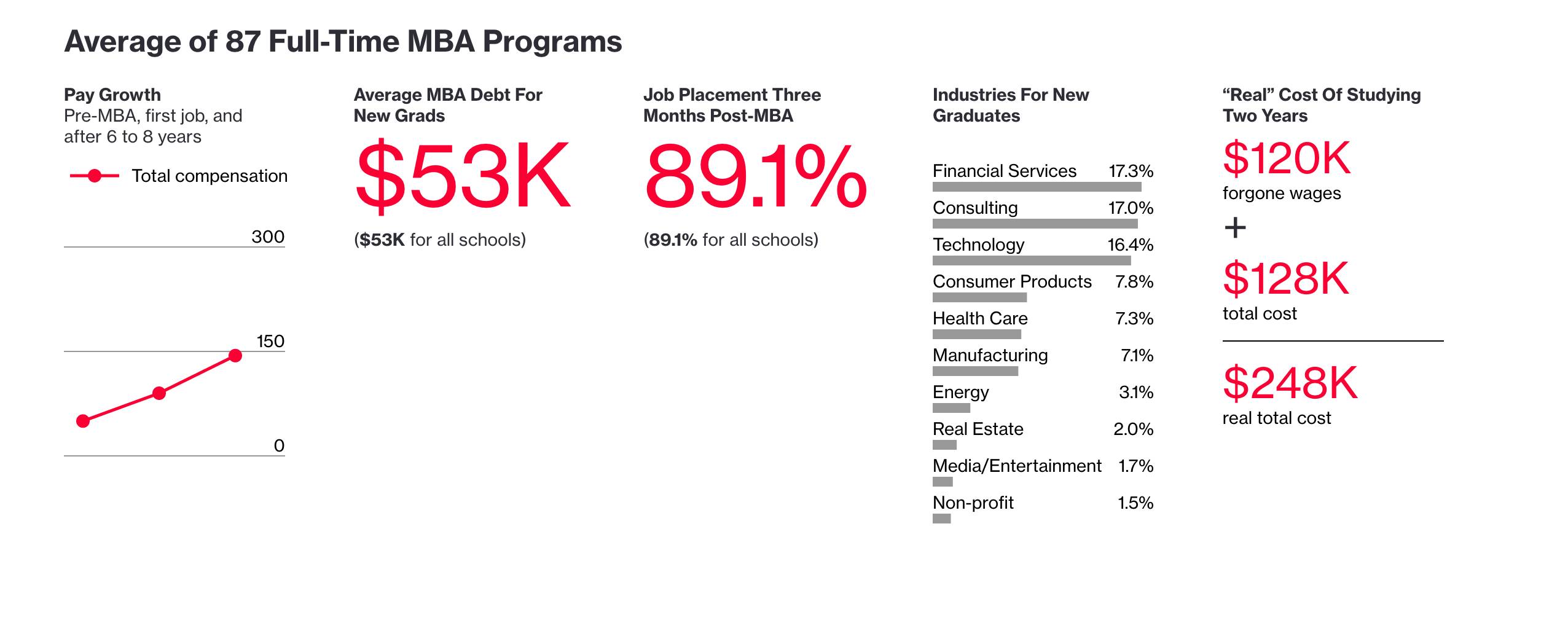The width and height of the screenshot is (1568, 623).
Task: Click the Non-profit 1.5% value
Action: [x=1135, y=503]
